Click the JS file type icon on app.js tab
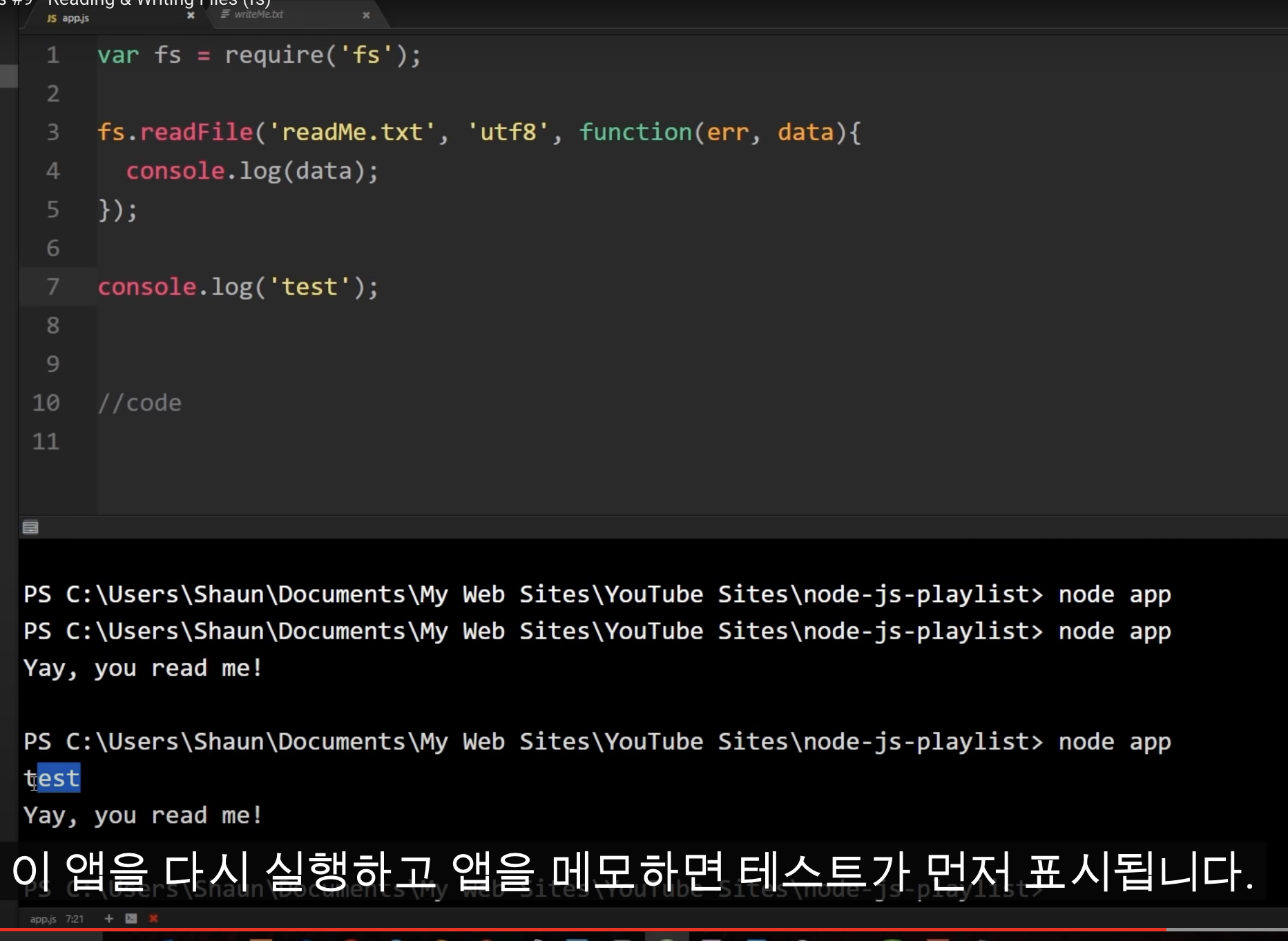Screen dimensions: 1288x941 pyautogui.click(x=50, y=18)
